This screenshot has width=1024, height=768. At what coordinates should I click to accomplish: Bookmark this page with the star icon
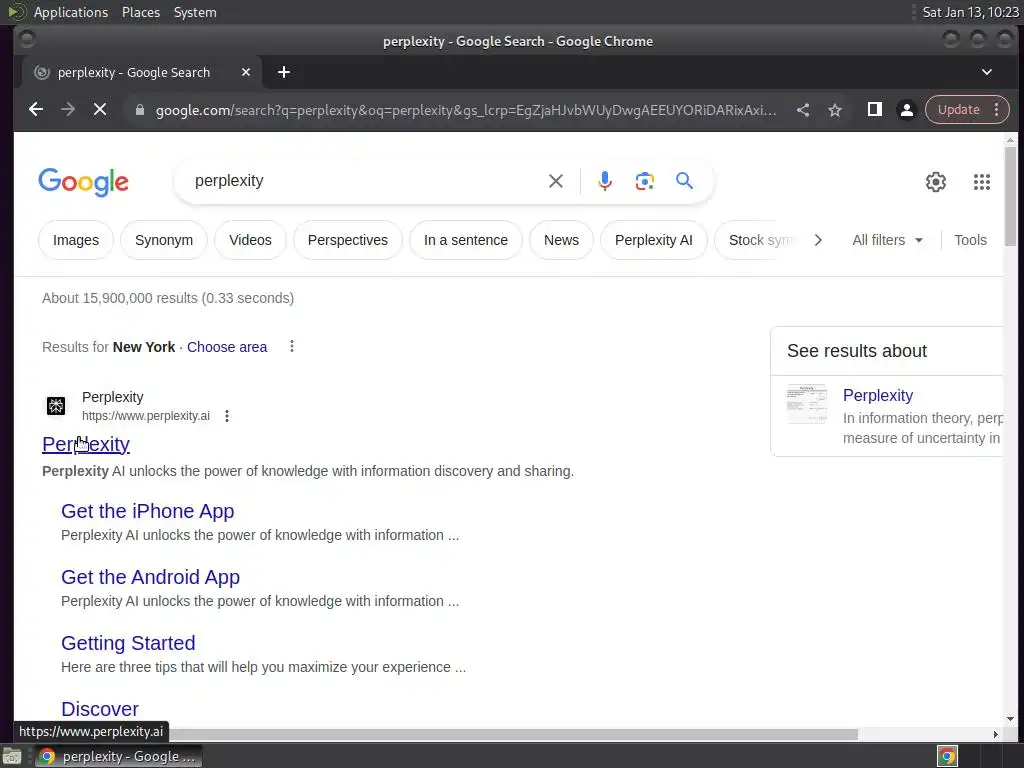click(835, 110)
